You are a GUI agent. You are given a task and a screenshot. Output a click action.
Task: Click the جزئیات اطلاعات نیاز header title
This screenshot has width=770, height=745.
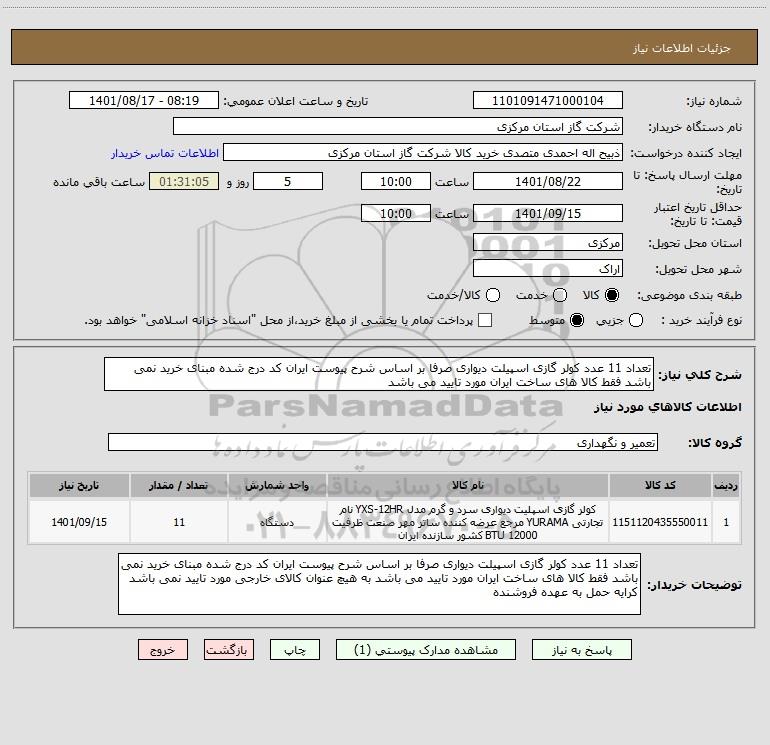coord(682,48)
